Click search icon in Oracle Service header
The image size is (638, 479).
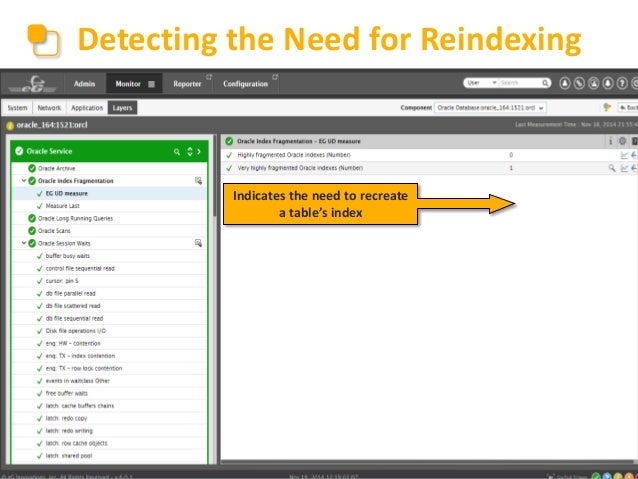click(x=177, y=152)
